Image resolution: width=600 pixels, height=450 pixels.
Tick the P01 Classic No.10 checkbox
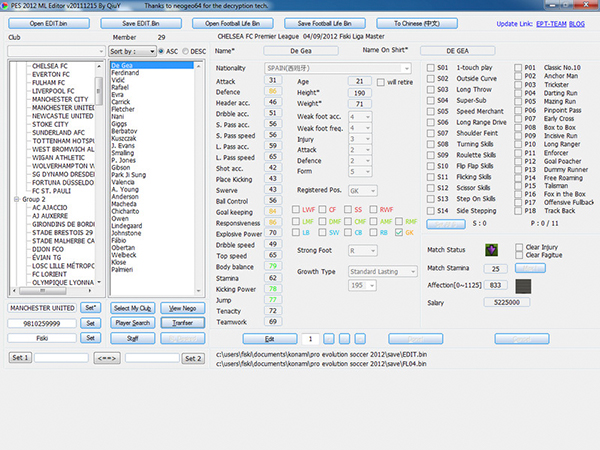[x=518, y=68]
